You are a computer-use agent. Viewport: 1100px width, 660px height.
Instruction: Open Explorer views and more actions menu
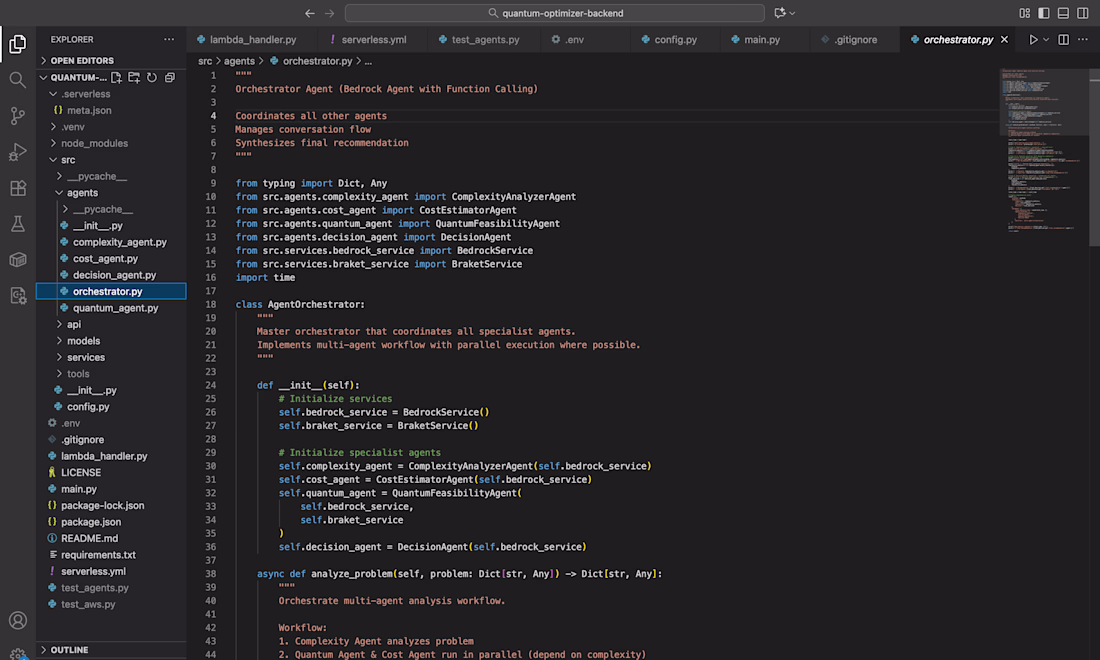coord(169,39)
